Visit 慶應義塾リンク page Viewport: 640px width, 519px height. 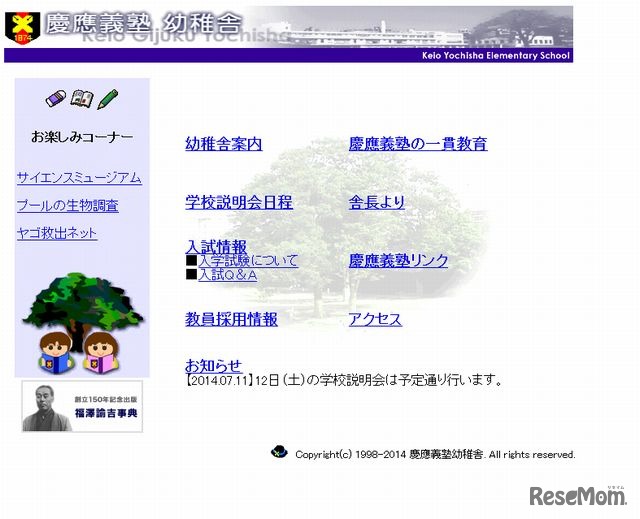pyautogui.click(x=398, y=261)
